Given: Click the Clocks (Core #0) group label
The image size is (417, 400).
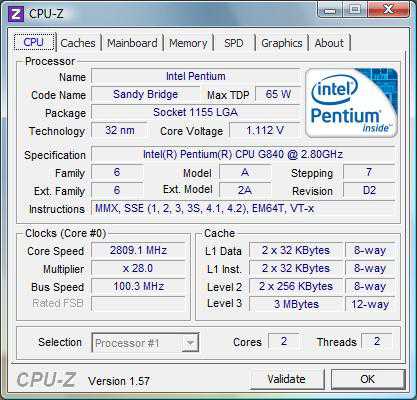Looking at the screenshot, I should 66,233.
